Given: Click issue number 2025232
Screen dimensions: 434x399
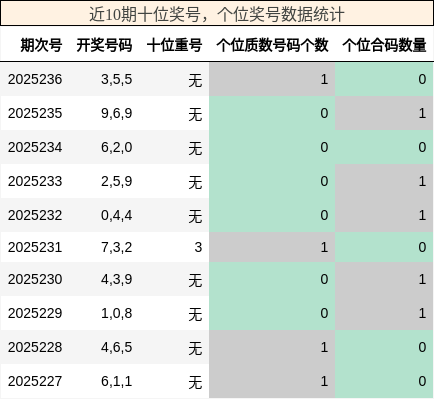Looking at the screenshot, I should [35, 215].
